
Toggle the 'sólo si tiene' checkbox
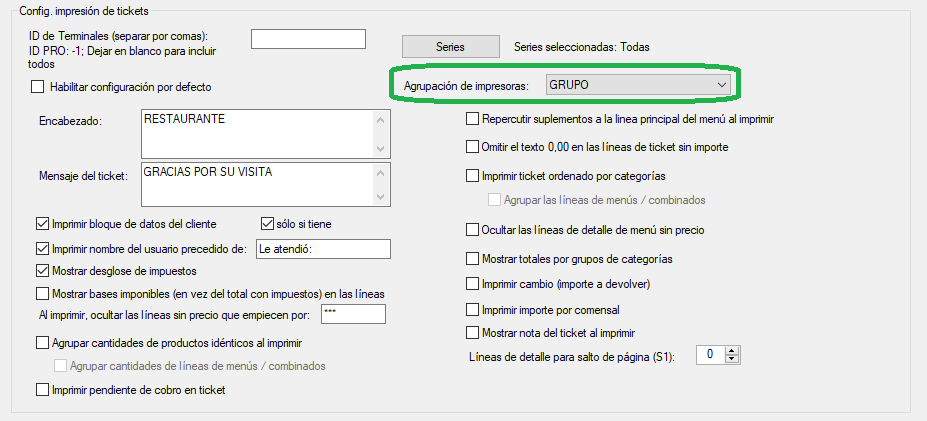pyautogui.click(x=268, y=223)
